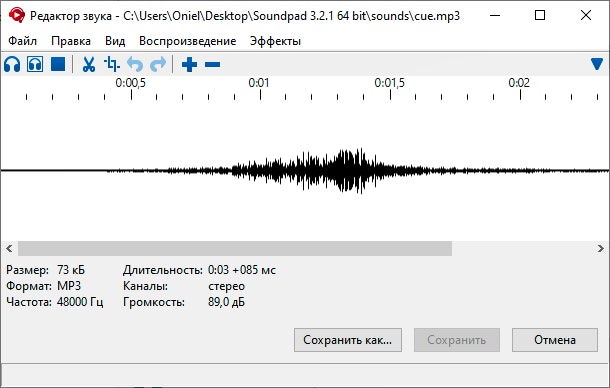Image resolution: width=610 pixels, height=388 pixels.
Task: Open the blue triangle dropdown in the toolbar
Action: 597,64
